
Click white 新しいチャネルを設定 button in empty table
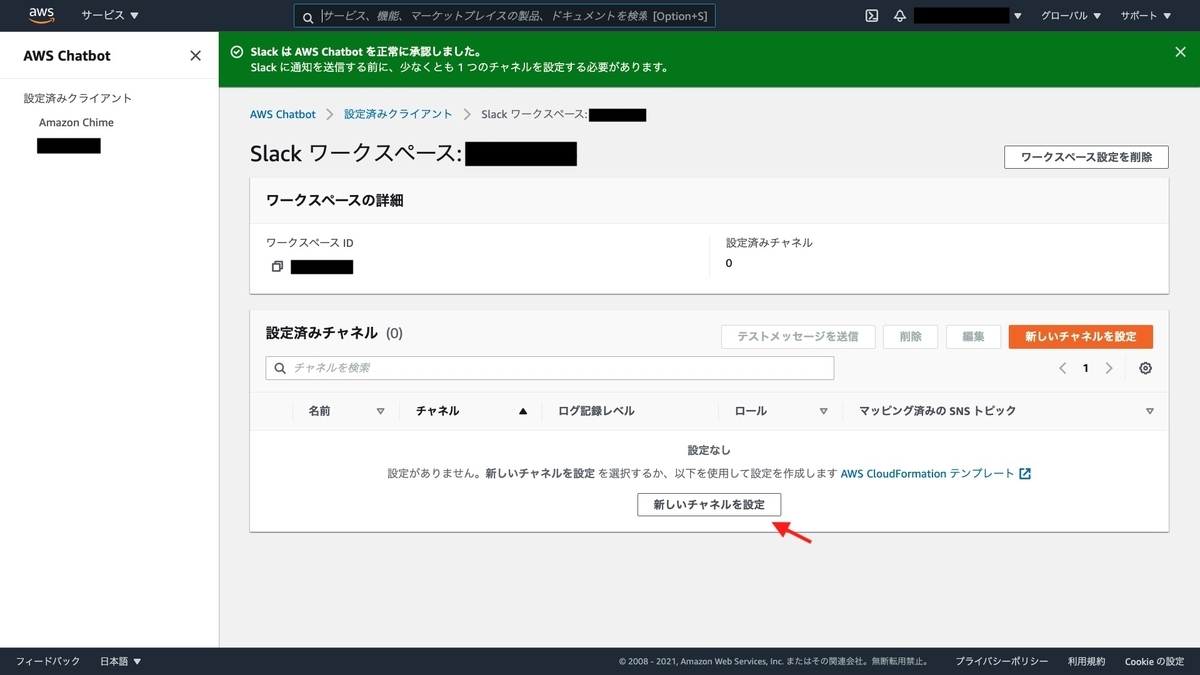pos(709,505)
